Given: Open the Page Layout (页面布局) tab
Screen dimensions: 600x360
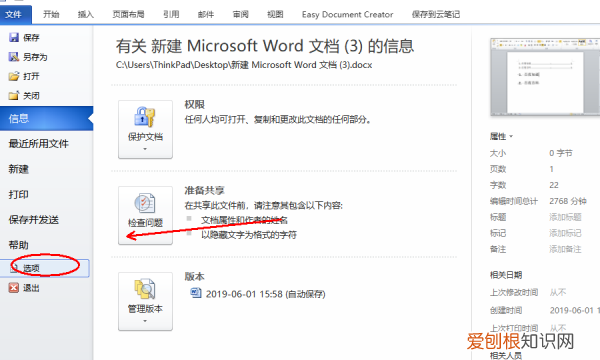Looking at the screenshot, I should tap(129, 15).
